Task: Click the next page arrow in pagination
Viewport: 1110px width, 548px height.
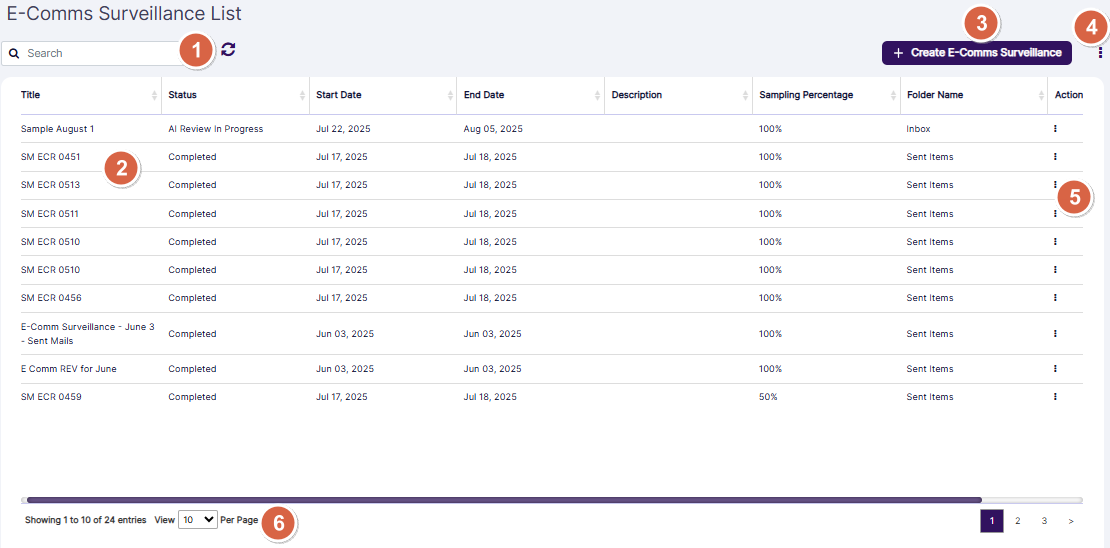Action: [1071, 521]
